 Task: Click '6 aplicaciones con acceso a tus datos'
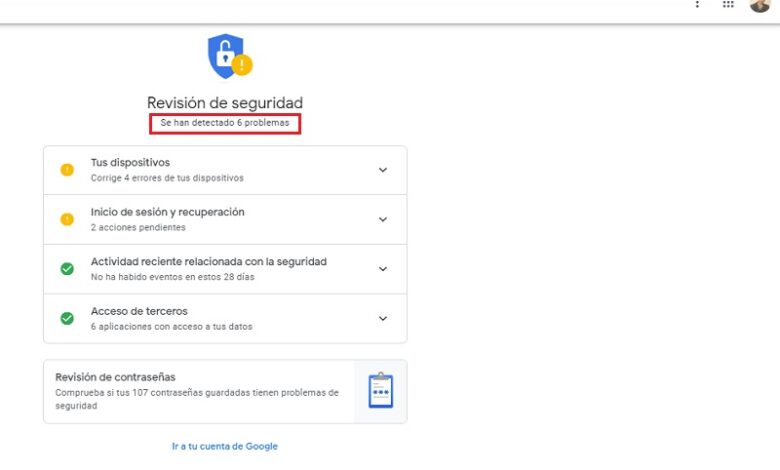pyautogui.click(x=172, y=327)
